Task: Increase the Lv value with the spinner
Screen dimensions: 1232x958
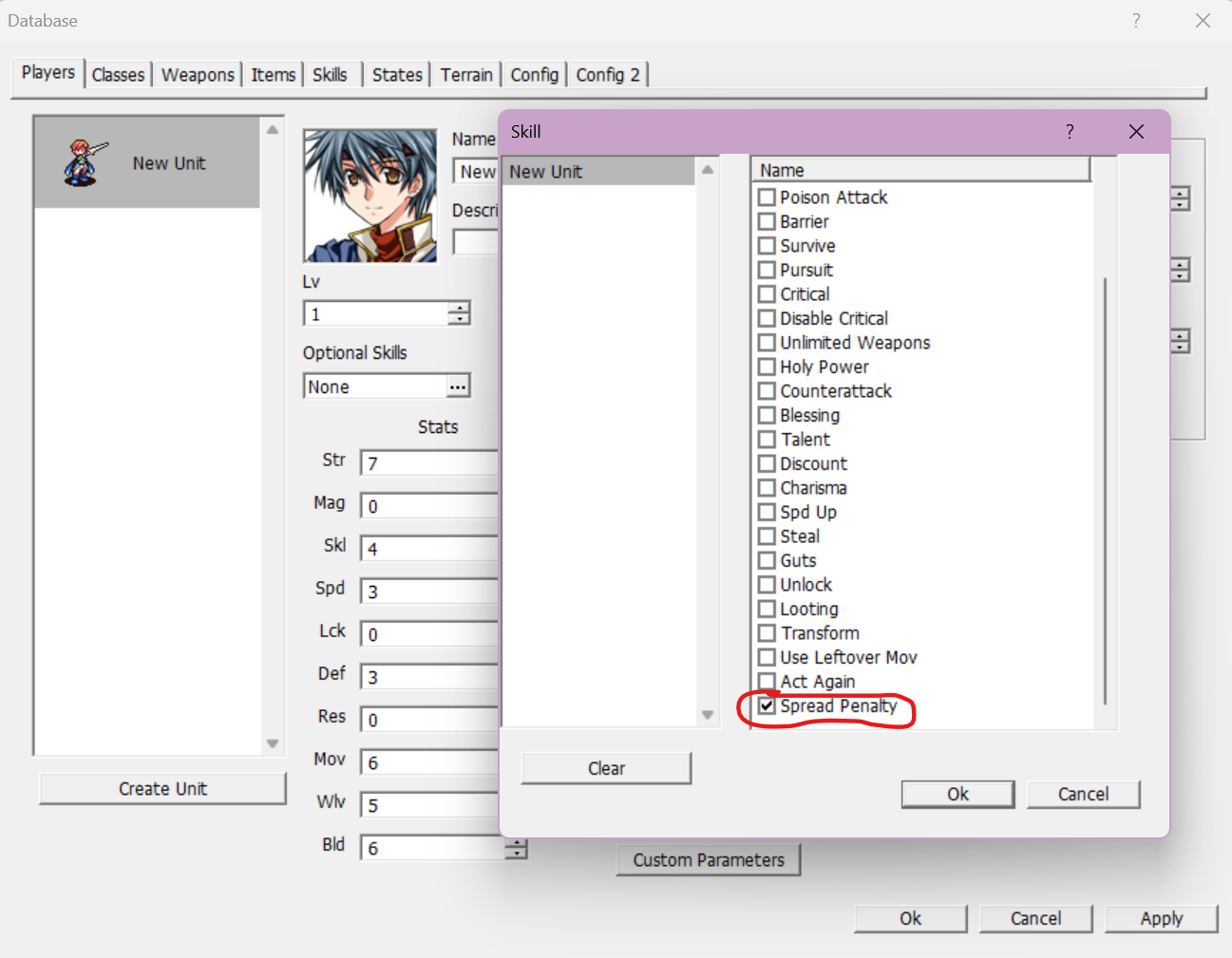Action: [x=460, y=308]
